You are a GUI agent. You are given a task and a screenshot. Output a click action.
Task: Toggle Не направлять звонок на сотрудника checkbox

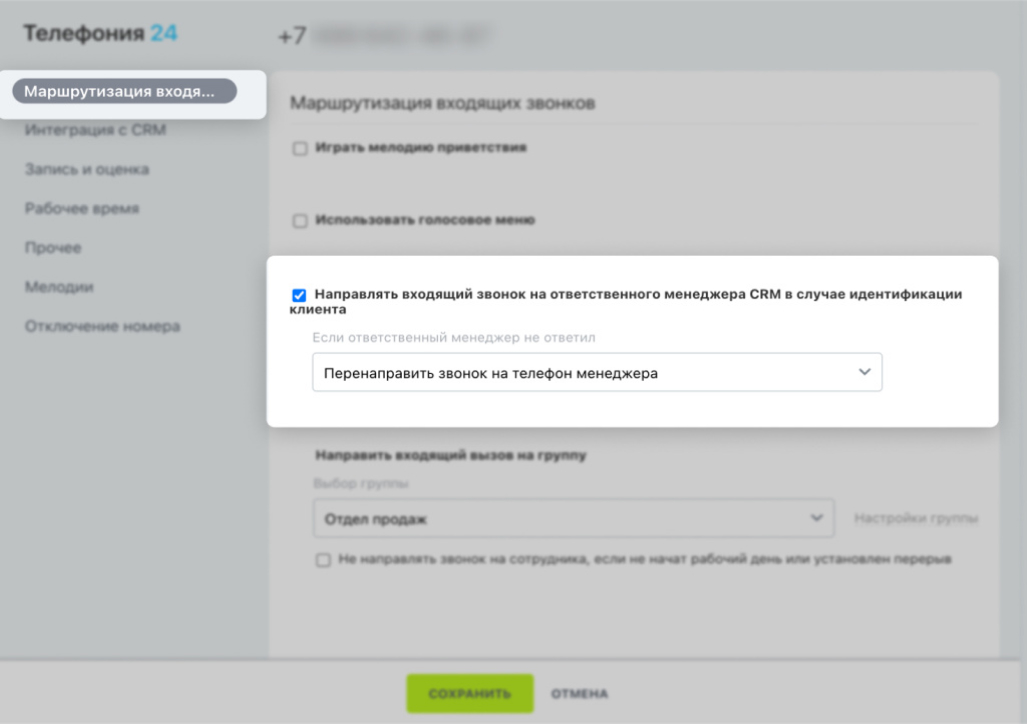pyautogui.click(x=323, y=560)
